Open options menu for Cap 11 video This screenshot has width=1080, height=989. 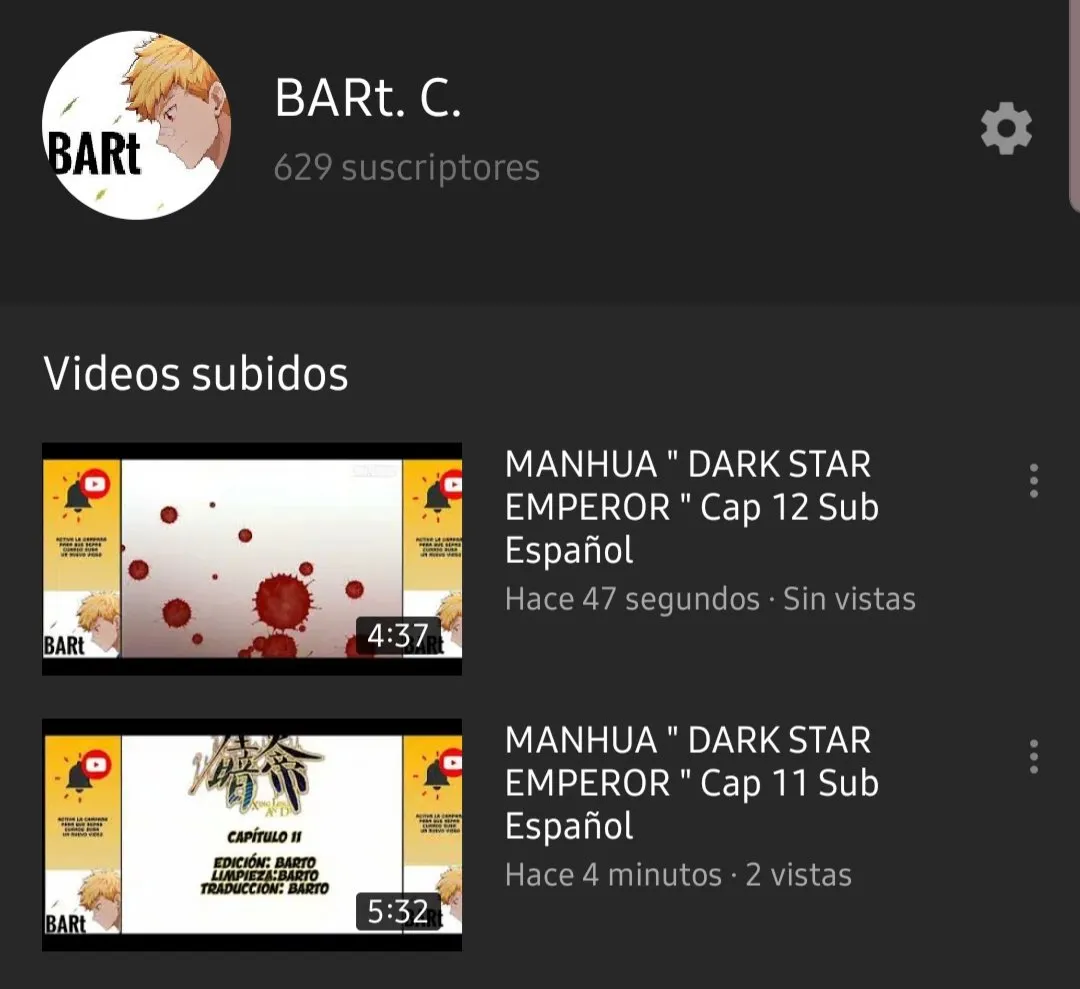coord(1033,757)
